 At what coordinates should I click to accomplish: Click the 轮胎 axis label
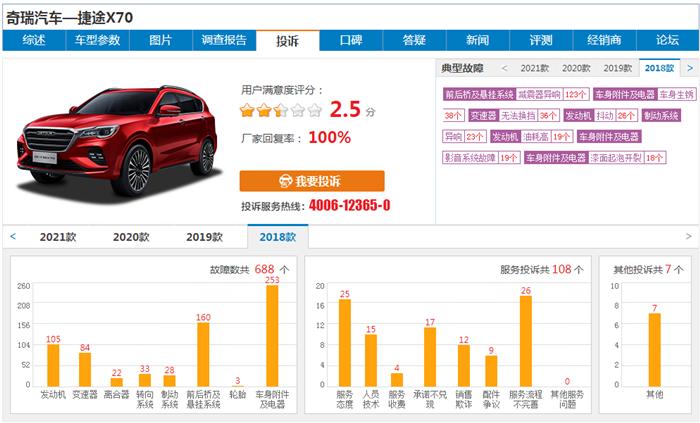point(238,394)
